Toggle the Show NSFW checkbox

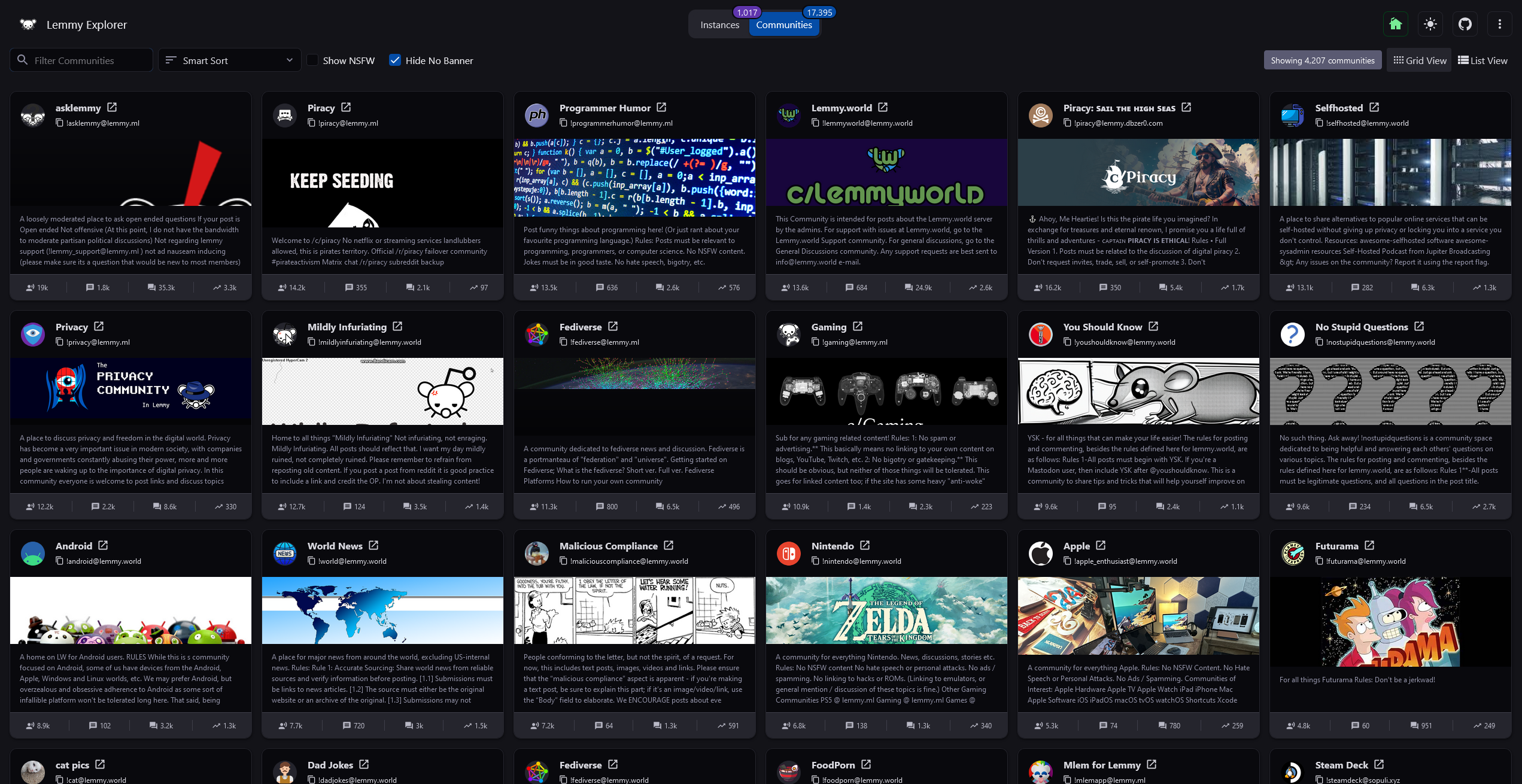click(312, 60)
